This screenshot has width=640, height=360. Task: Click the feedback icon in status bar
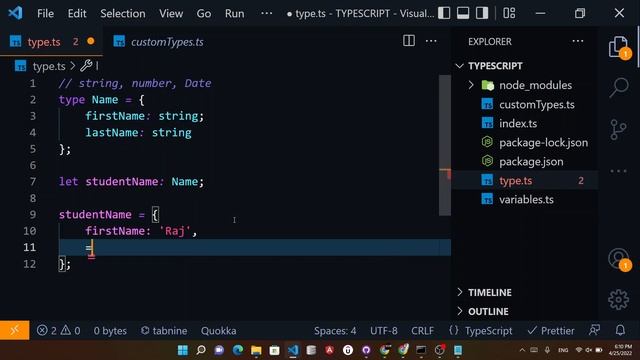(595, 330)
